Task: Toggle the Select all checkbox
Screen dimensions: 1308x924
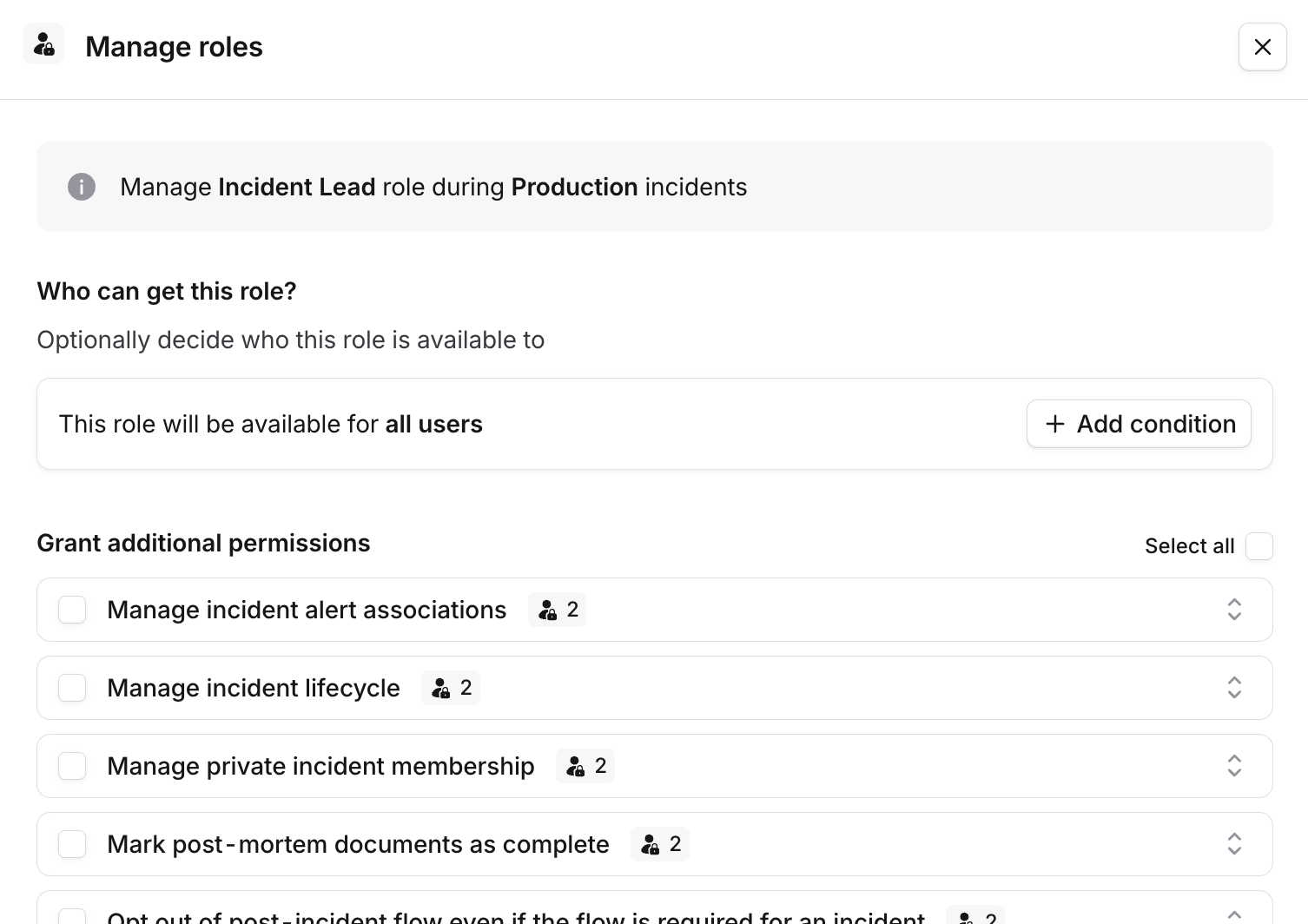Action: click(1258, 545)
